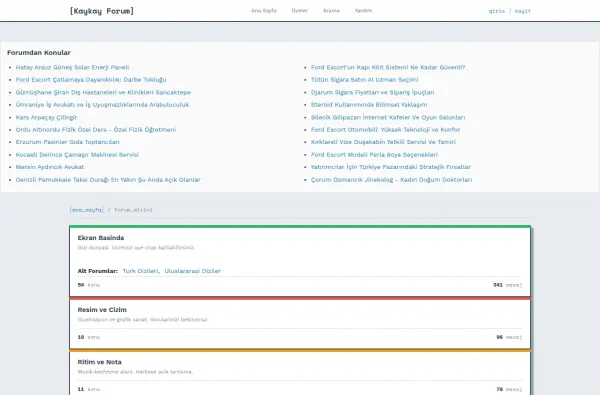
Task: Open topic Ümraniye İş Avukatı
Action: (102, 104)
